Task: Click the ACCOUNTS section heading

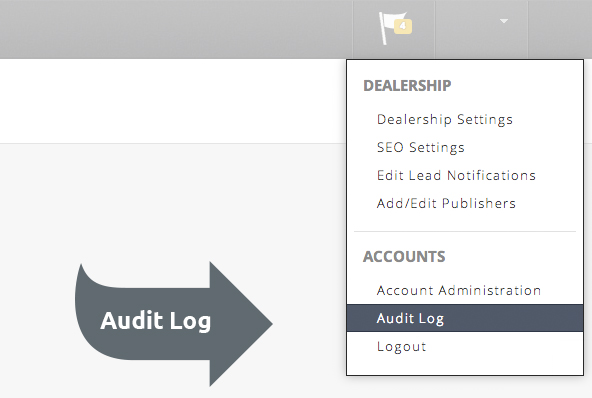Action: tap(404, 257)
